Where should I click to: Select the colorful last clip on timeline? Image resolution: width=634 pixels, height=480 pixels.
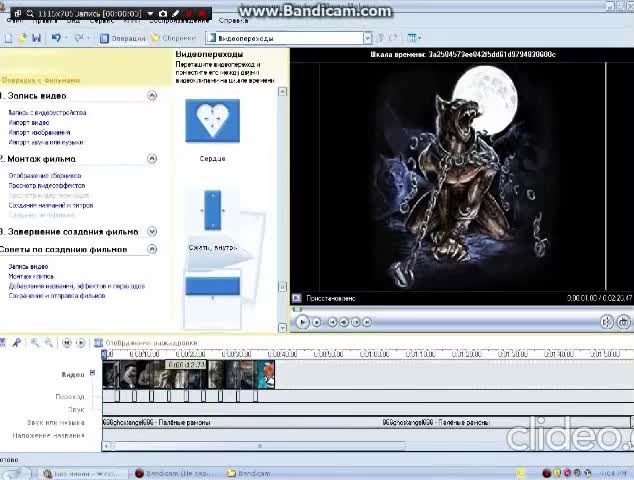[x=266, y=375]
